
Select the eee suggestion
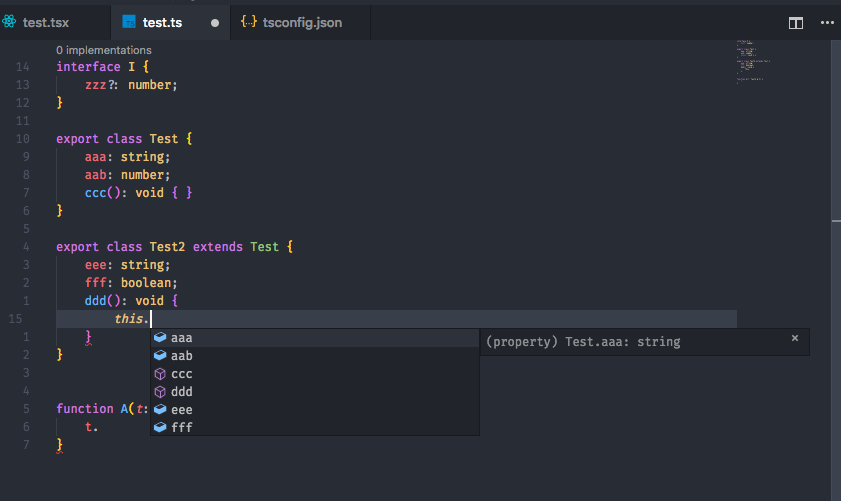(x=315, y=410)
